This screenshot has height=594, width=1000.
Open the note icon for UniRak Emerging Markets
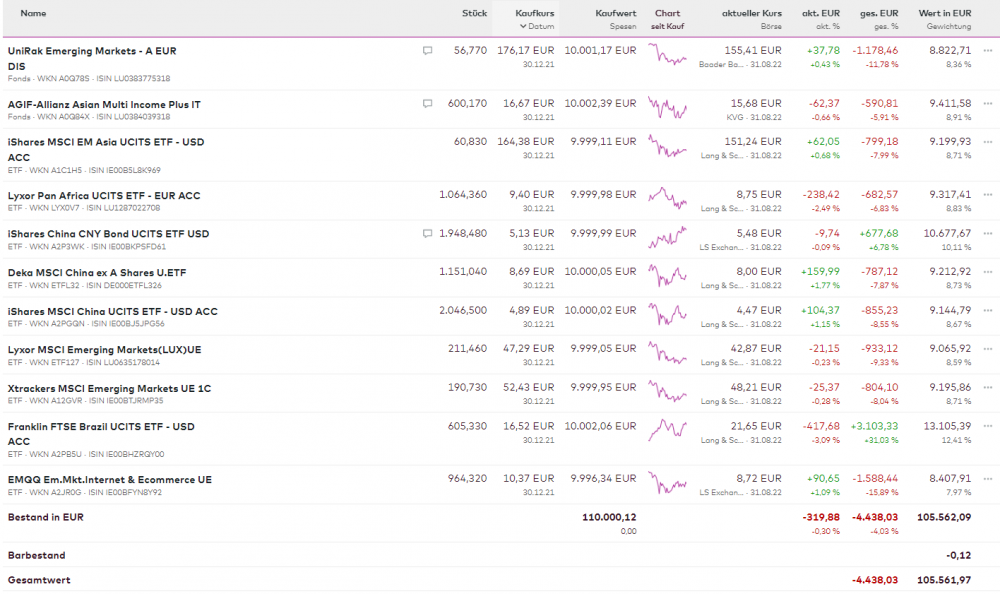click(x=428, y=50)
